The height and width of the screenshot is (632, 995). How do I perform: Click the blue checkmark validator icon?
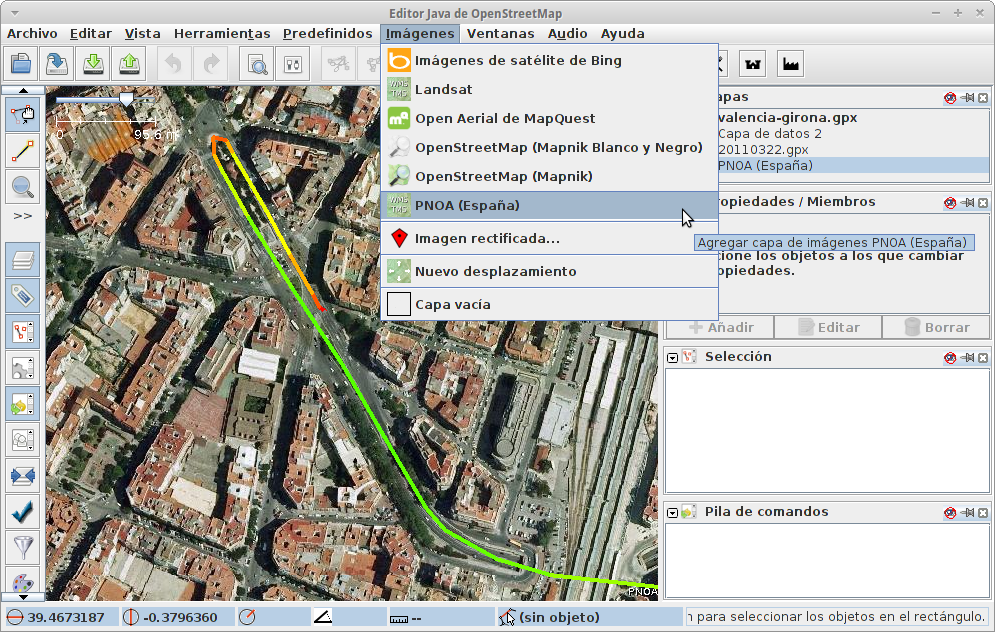point(23,511)
